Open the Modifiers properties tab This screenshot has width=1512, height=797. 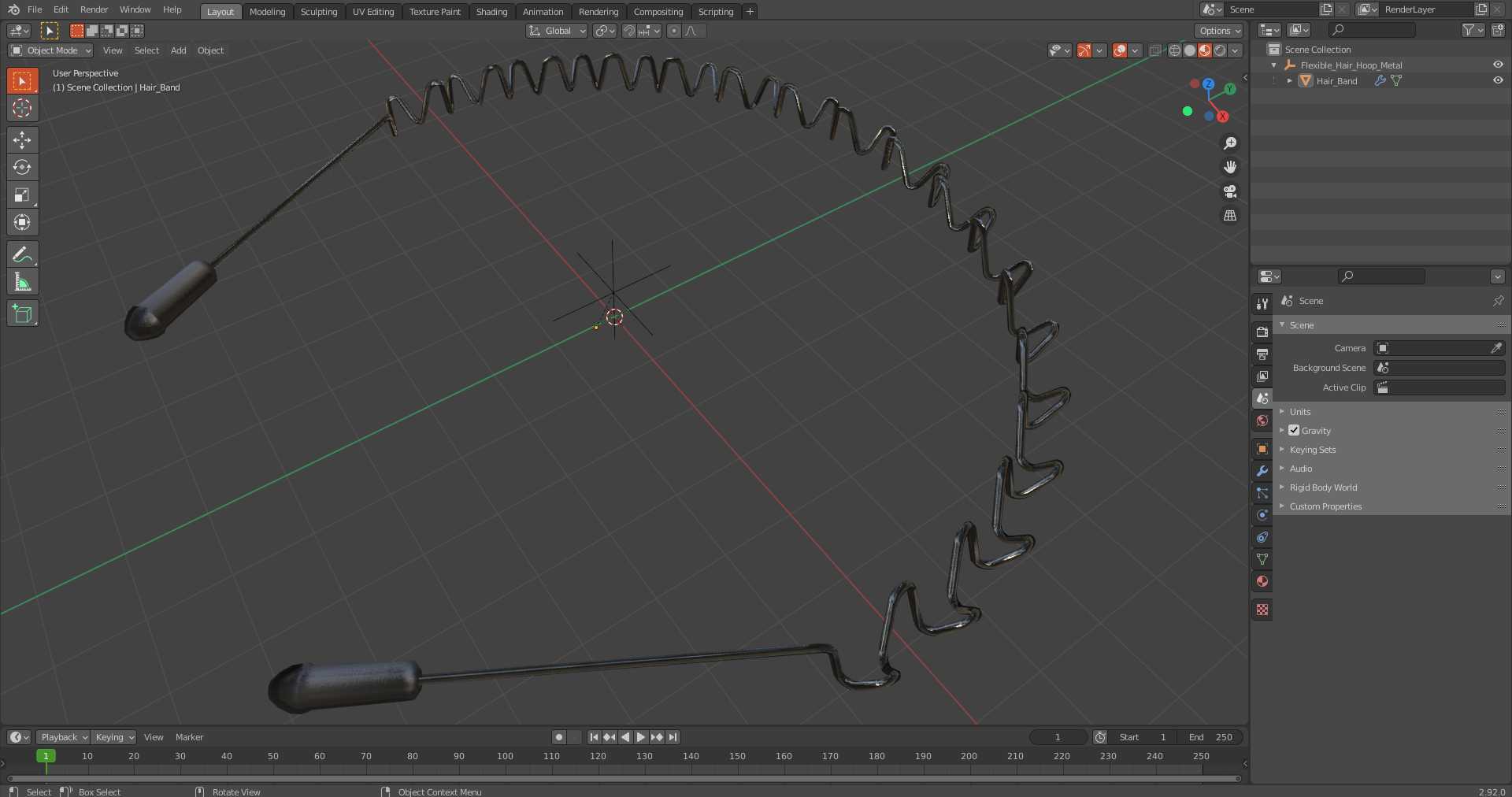[1262, 471]
